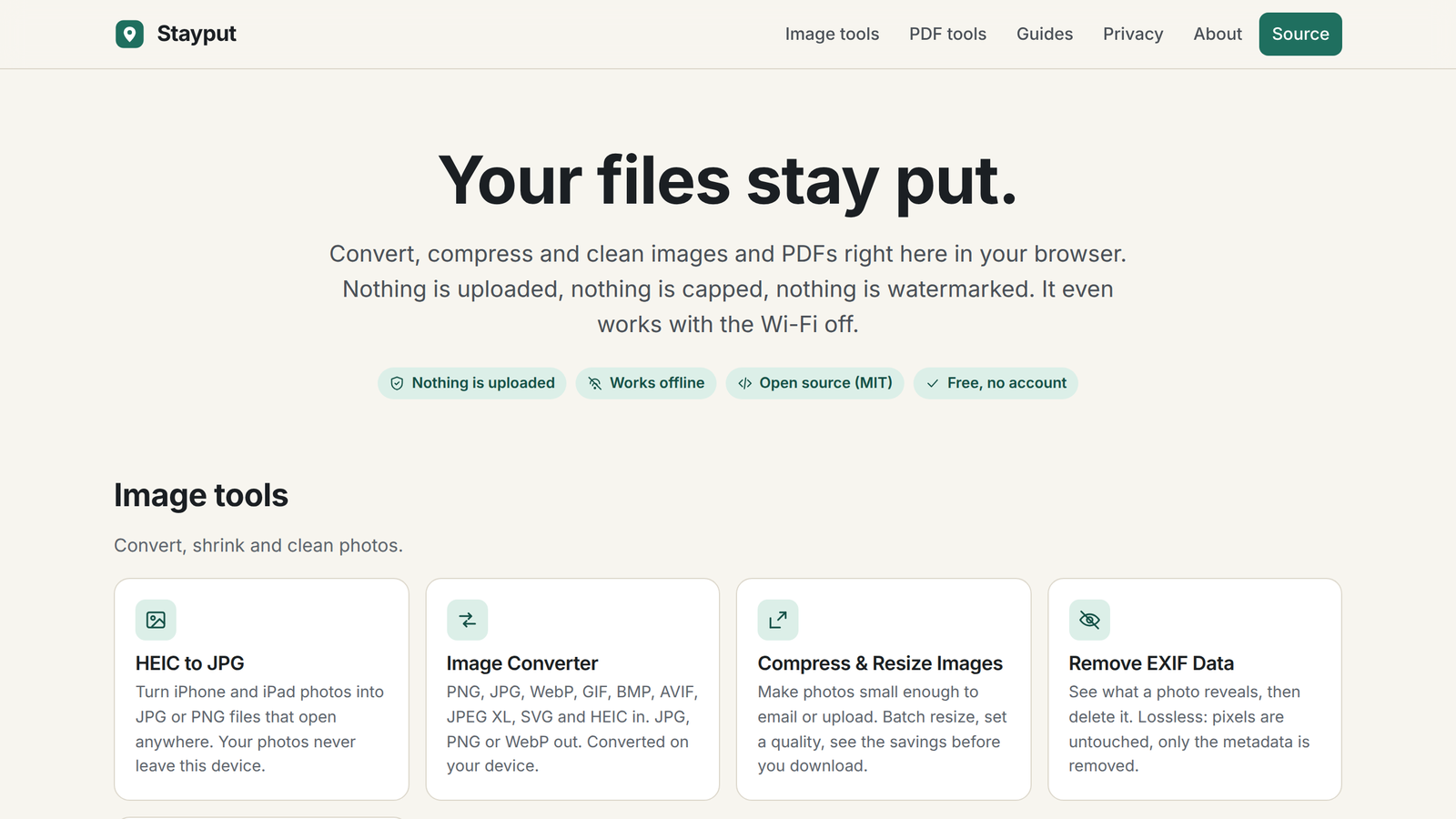
Task: Click the 'Convert, shrink and clean photos.' text
Action: click(x=258, y=545)
